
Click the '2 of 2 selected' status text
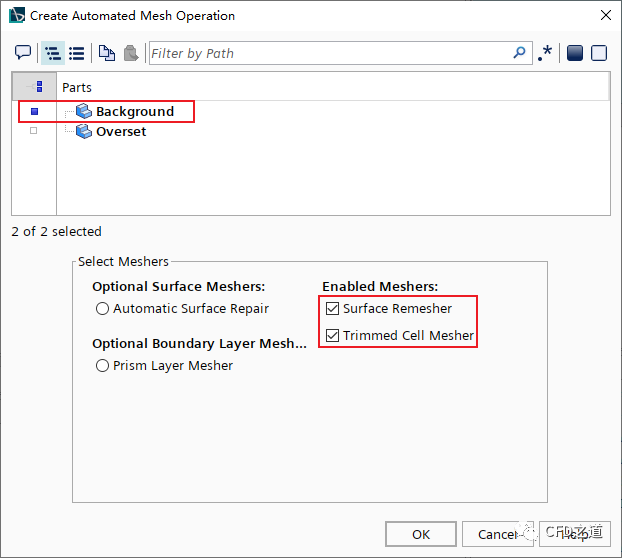tap(56, 232)
